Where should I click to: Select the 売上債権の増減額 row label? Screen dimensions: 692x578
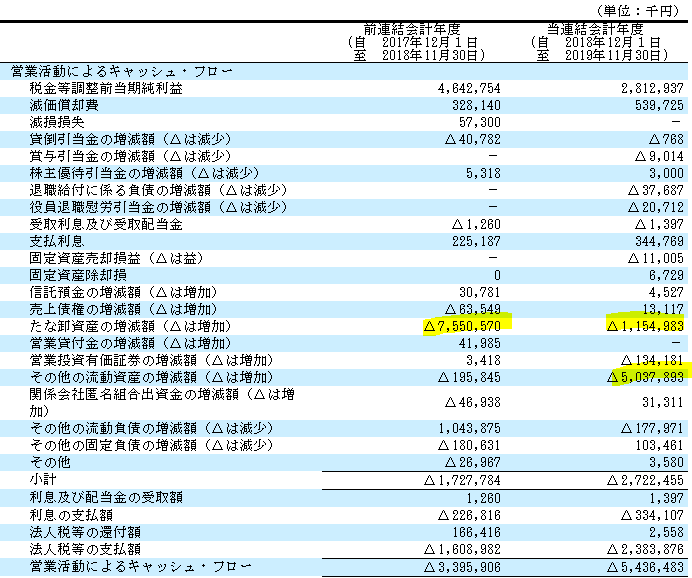point(123,309)
